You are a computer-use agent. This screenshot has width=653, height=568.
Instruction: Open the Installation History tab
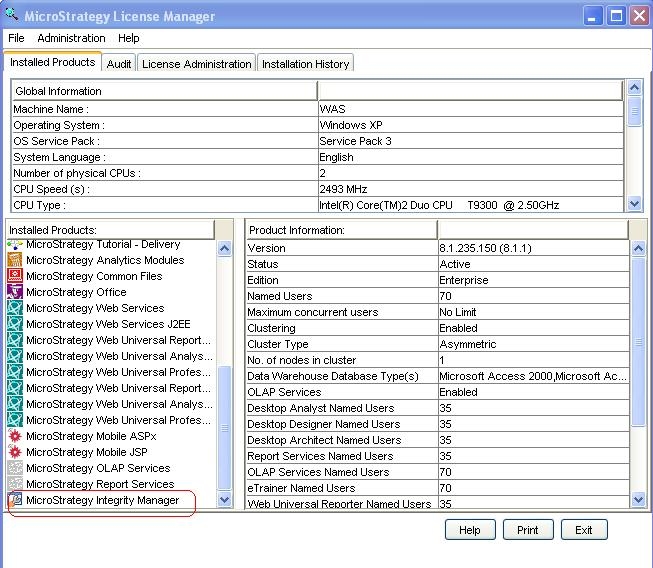(305, 64)
